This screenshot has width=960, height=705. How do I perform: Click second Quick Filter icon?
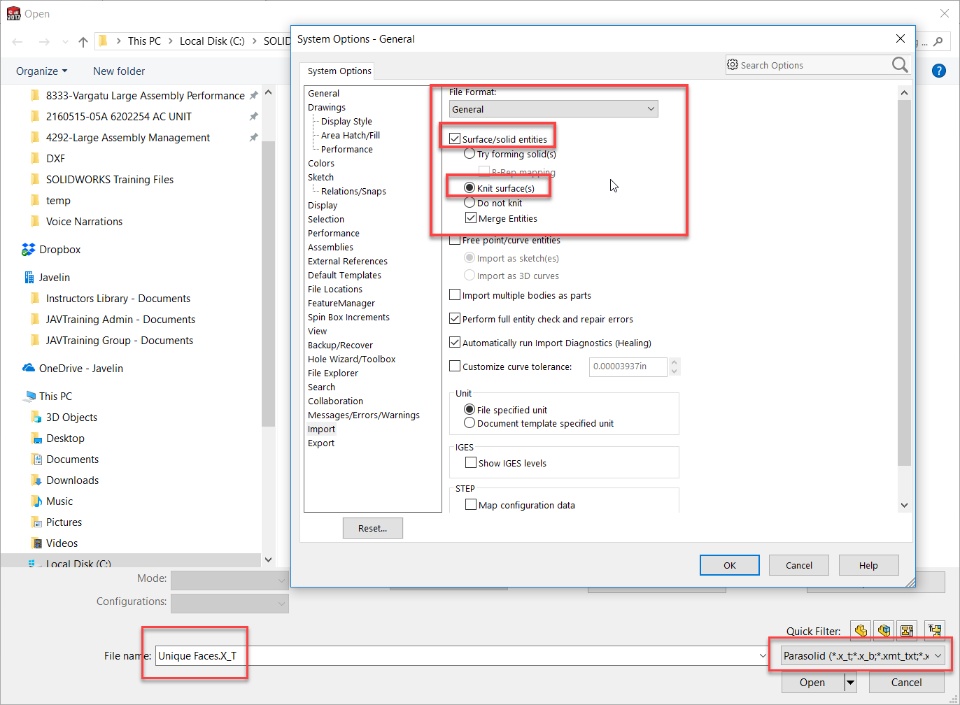click(883, 630)
